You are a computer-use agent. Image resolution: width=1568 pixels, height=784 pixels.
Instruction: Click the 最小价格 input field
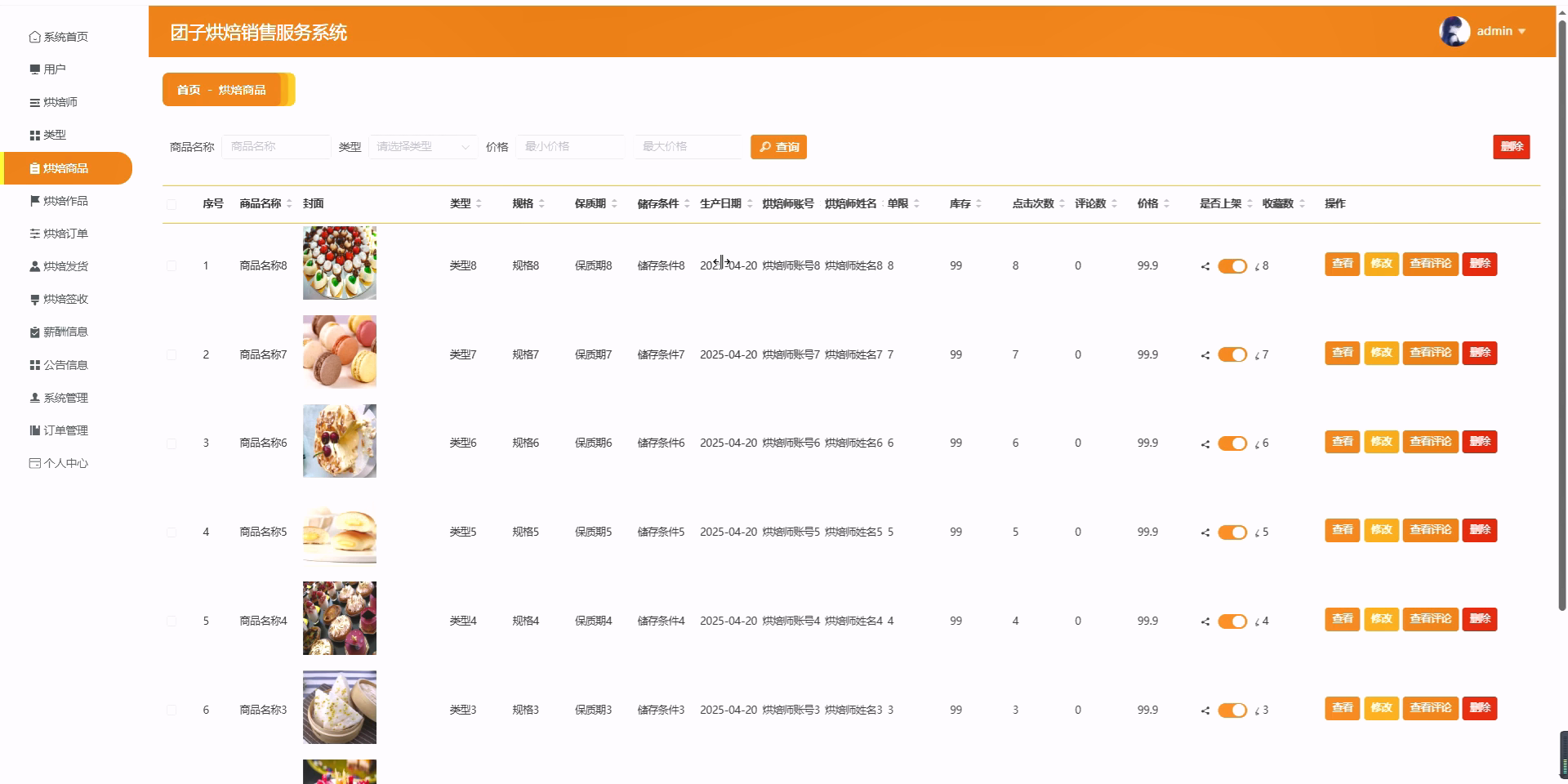point(570,147)
